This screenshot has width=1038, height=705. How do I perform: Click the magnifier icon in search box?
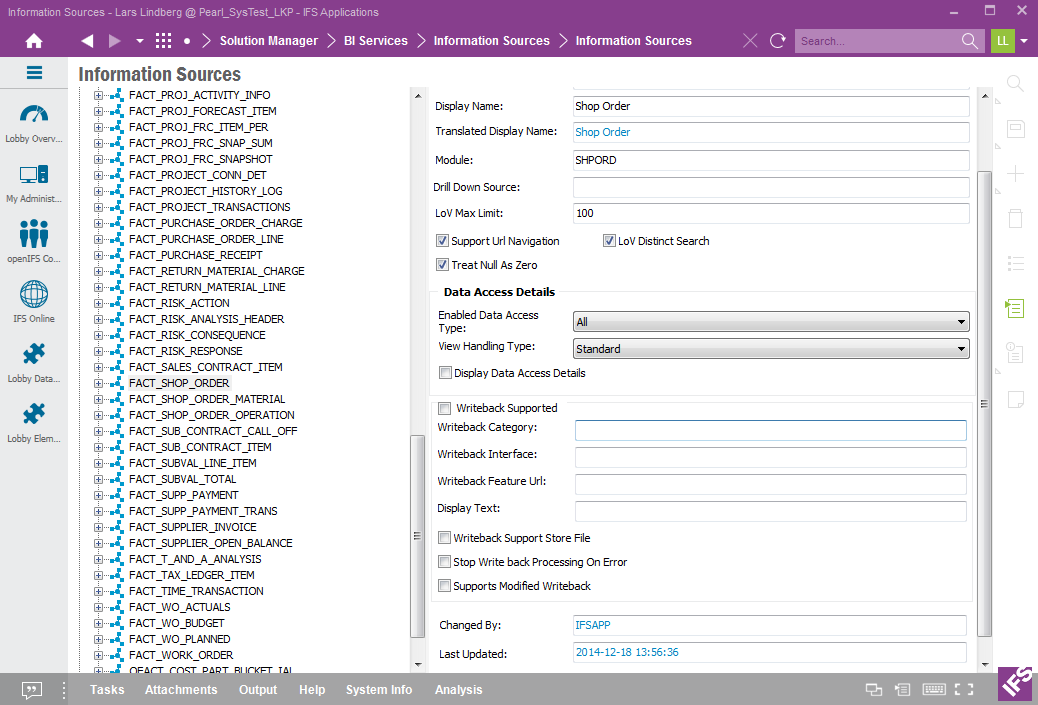click(x=969, y=41)
